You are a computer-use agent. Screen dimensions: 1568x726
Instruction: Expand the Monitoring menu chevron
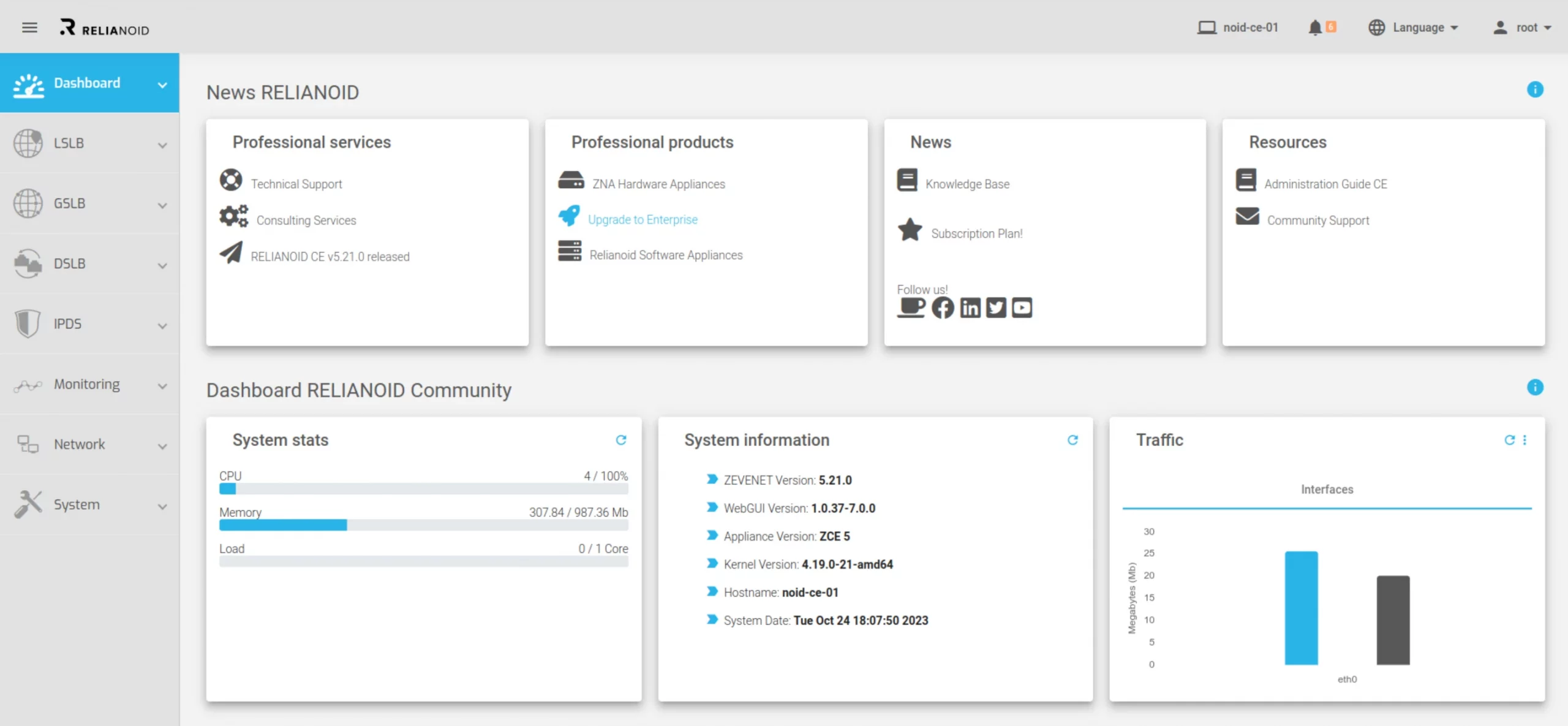[162, 386]
